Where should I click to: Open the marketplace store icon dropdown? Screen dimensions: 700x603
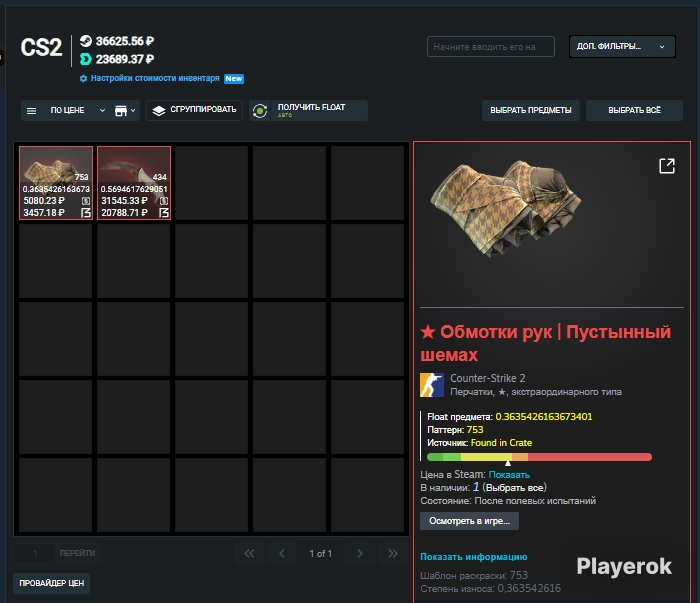[x=125, y=111]
